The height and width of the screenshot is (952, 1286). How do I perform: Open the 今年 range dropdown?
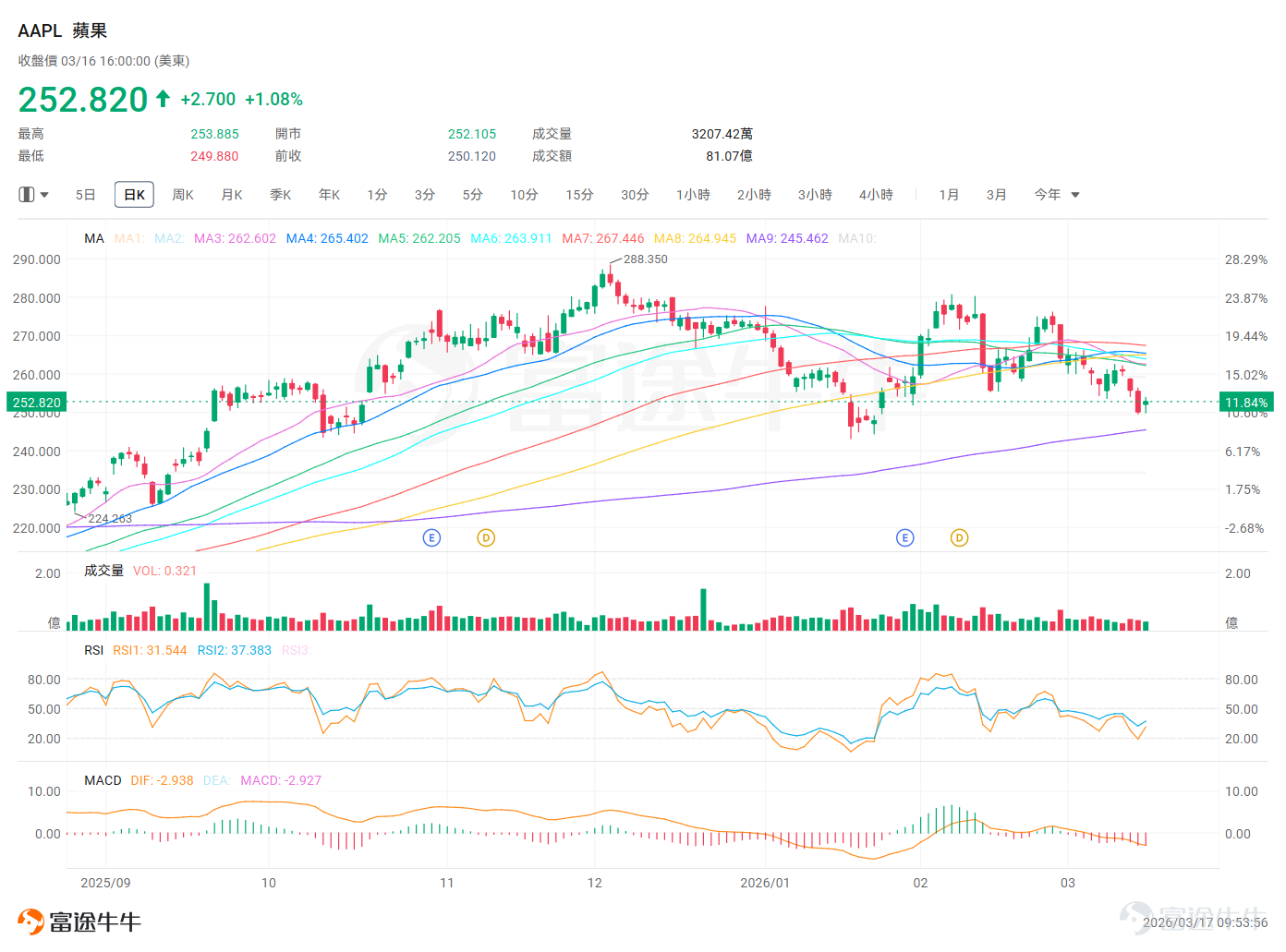click(x=1057, y=195)
